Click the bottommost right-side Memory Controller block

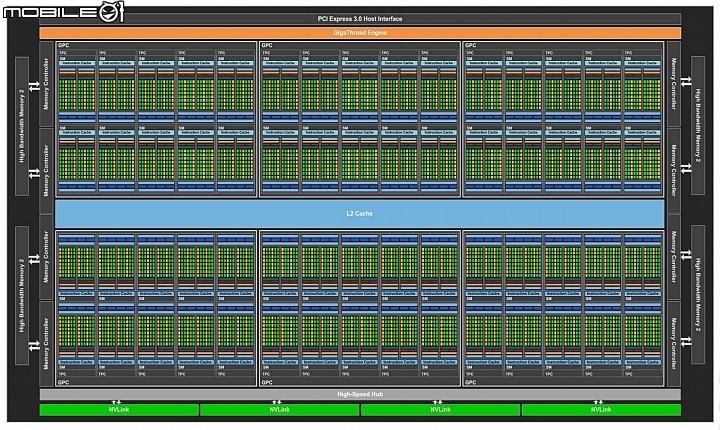tap(674, 344)
